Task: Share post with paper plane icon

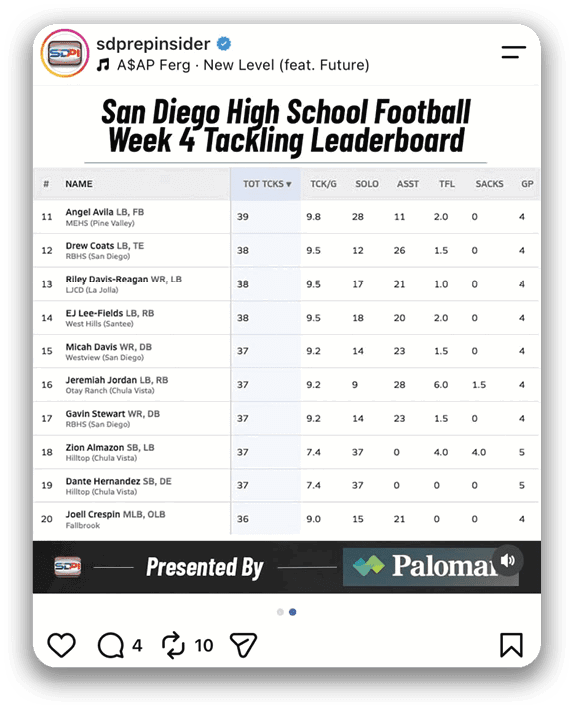Action: (243, 645)
